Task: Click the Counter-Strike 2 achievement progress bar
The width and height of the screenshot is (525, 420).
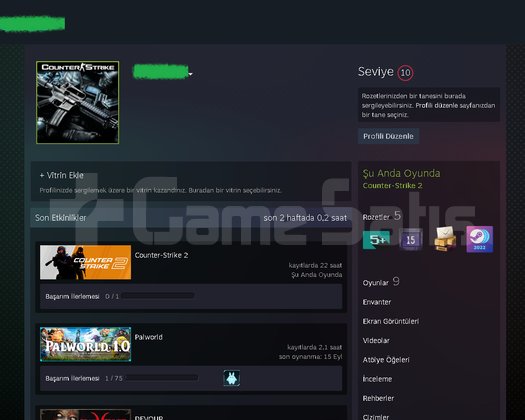Action: click(158, 296)
